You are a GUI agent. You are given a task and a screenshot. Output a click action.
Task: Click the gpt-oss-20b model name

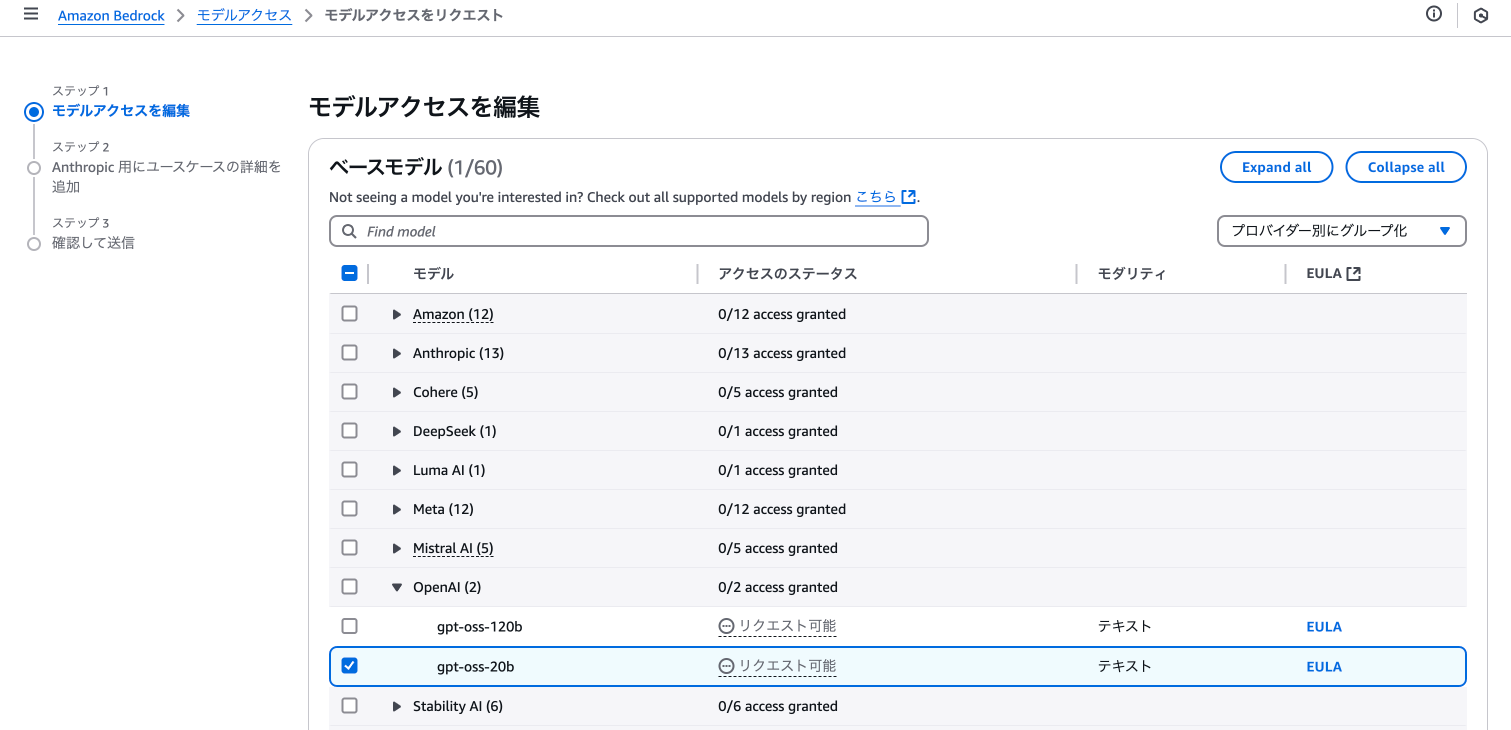(x=476, y=666)
